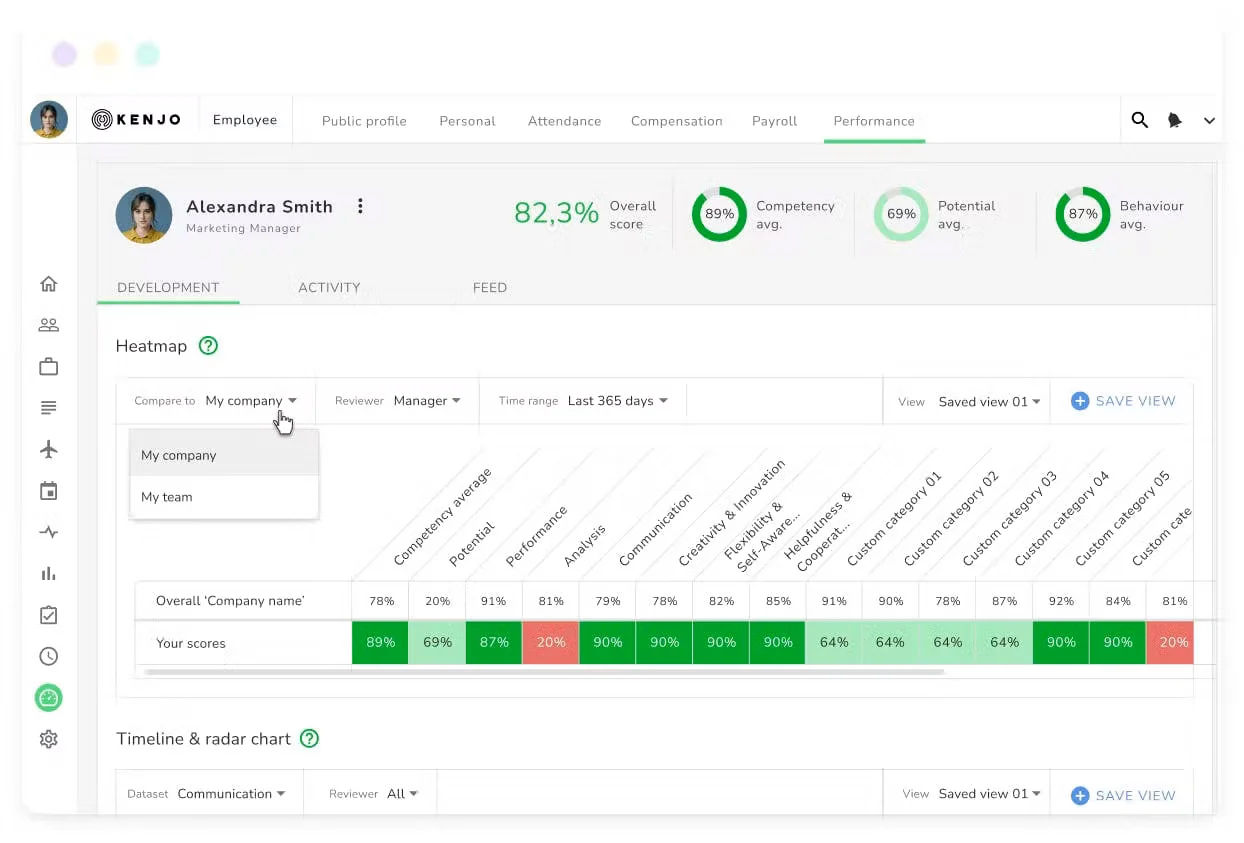
Task: Click the SAVE VIEW button for the heatmap
Action: click(1122, 400)
